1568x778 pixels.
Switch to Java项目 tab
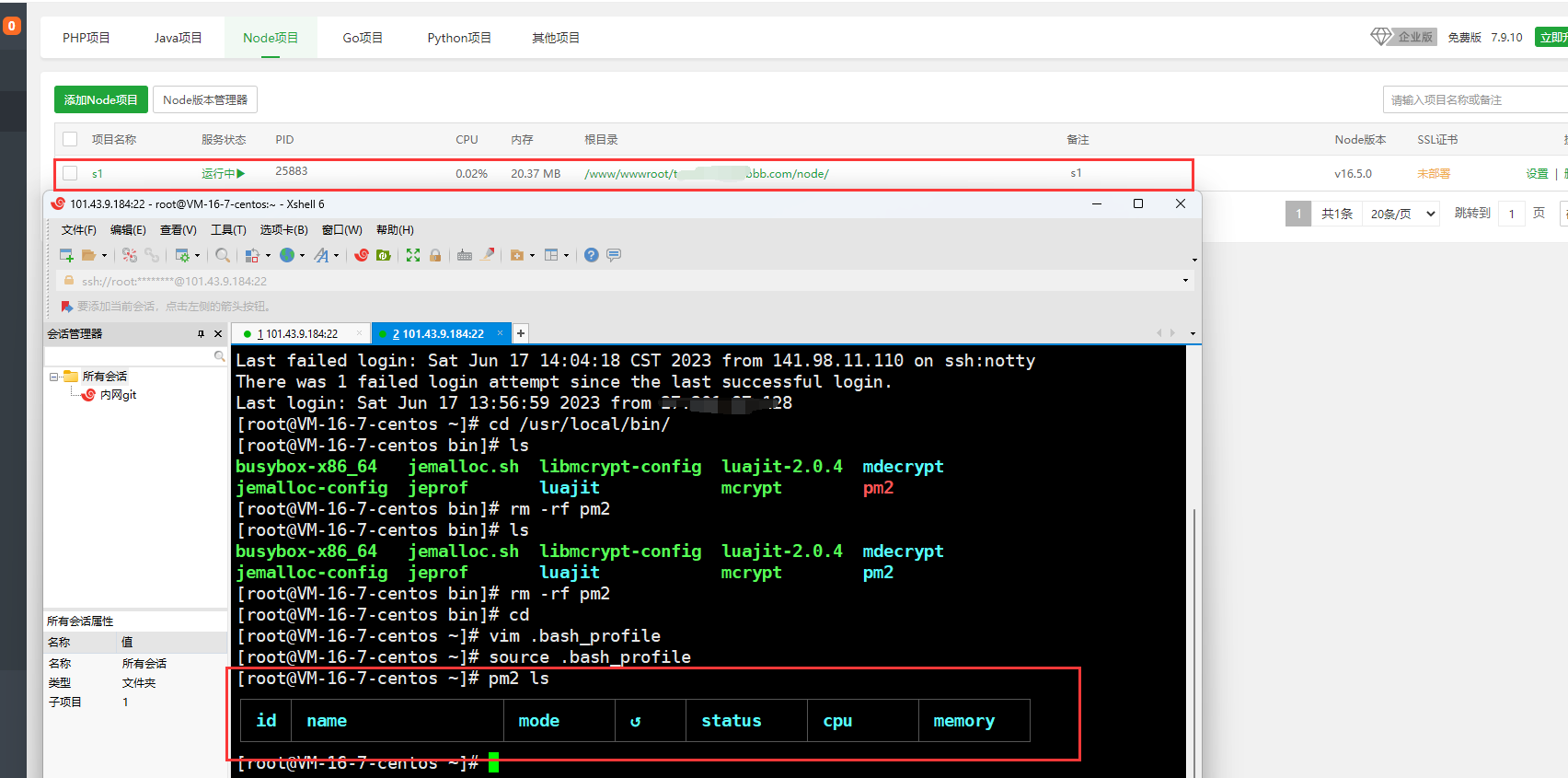click(179, 38)
